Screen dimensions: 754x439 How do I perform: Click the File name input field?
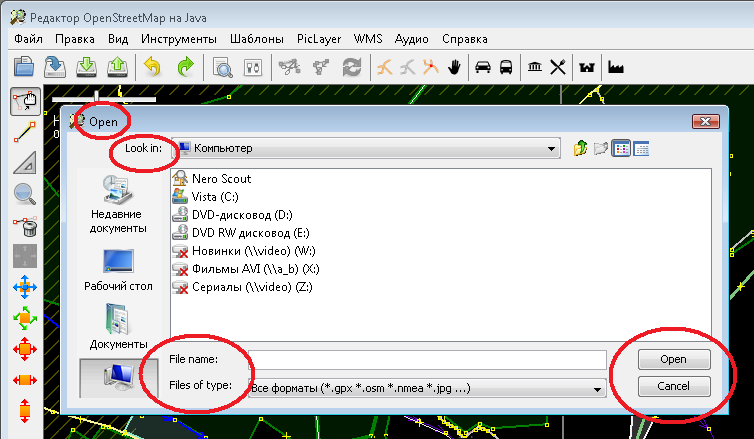click(x=427, y=359)
